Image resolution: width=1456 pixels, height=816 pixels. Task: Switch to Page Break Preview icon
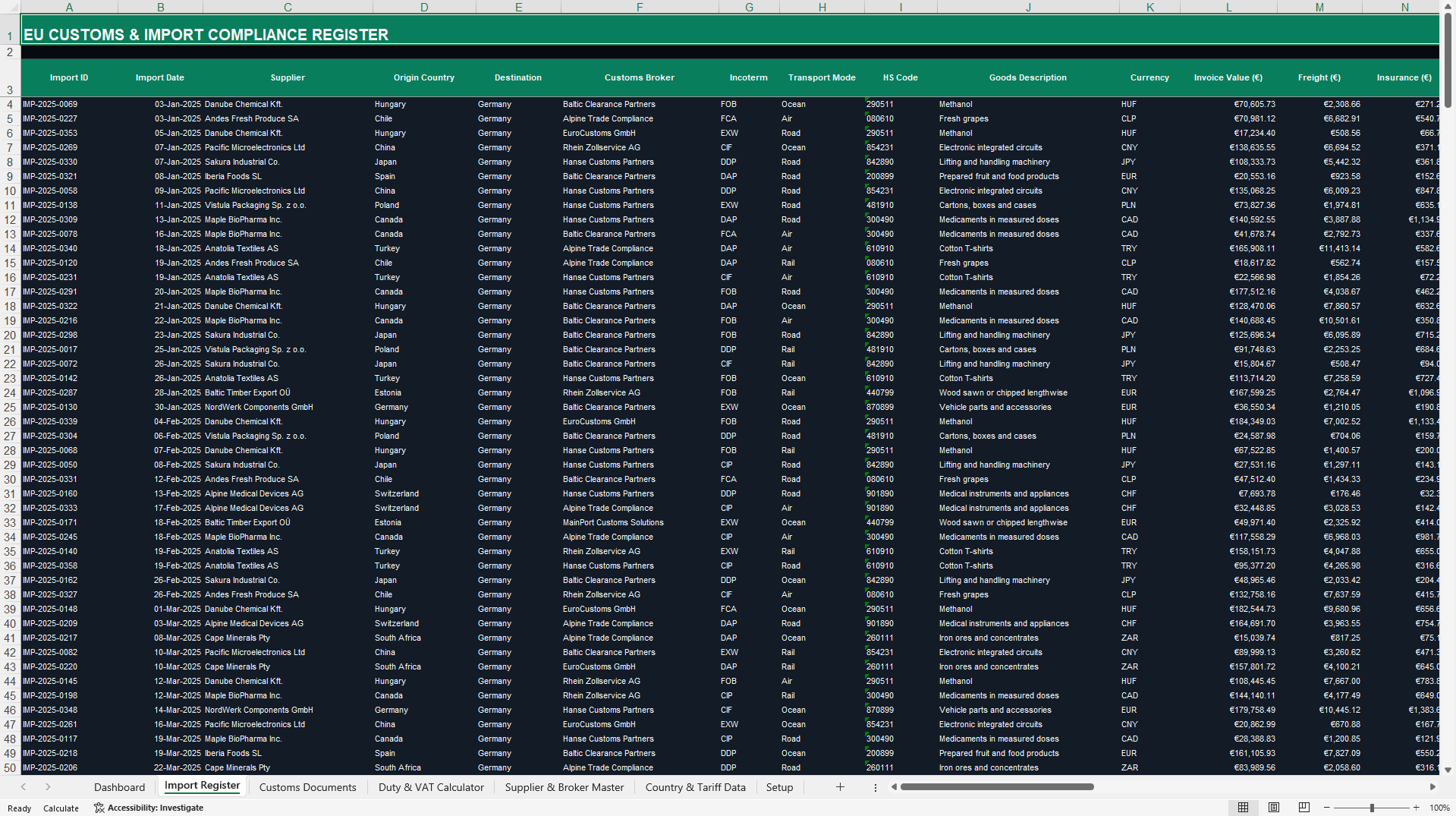pyautogui.click(x=1304, y=808)
